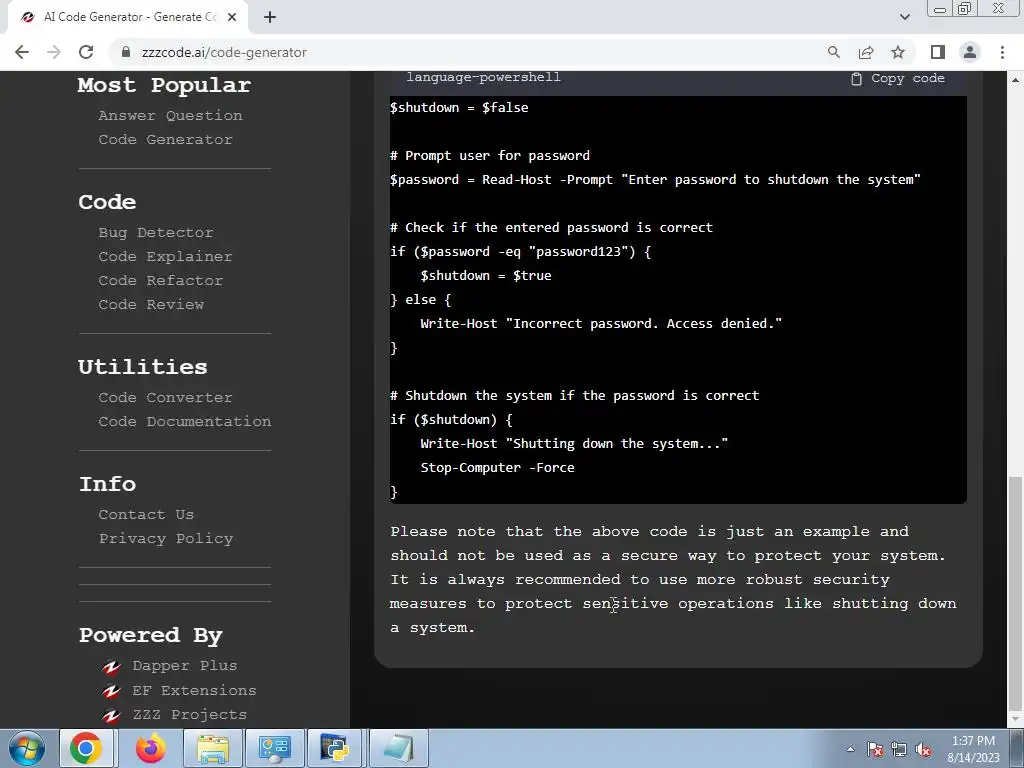The width and height of the screenshot is (1024, 768).
Task: Close the AI Code Generator tab
Action: (x=232, y=17)
